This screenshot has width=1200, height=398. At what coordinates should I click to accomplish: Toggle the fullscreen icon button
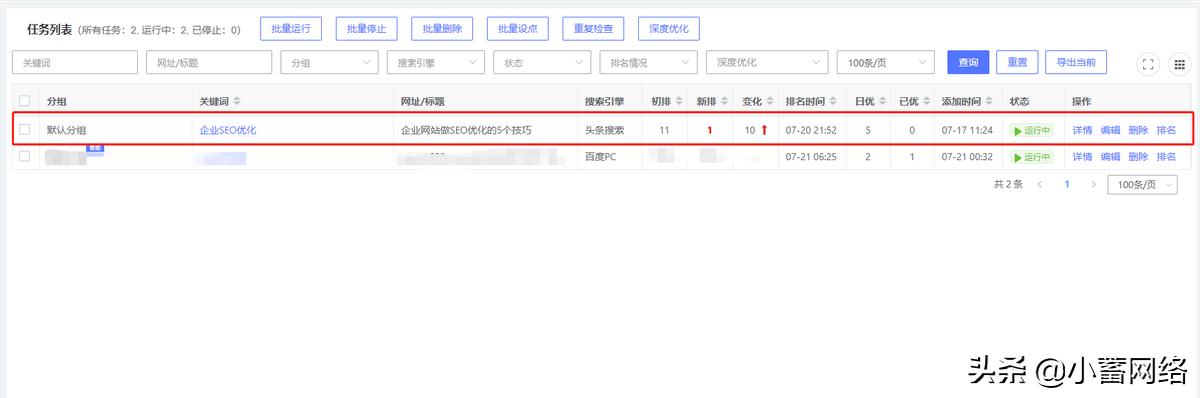point(1149,63)
